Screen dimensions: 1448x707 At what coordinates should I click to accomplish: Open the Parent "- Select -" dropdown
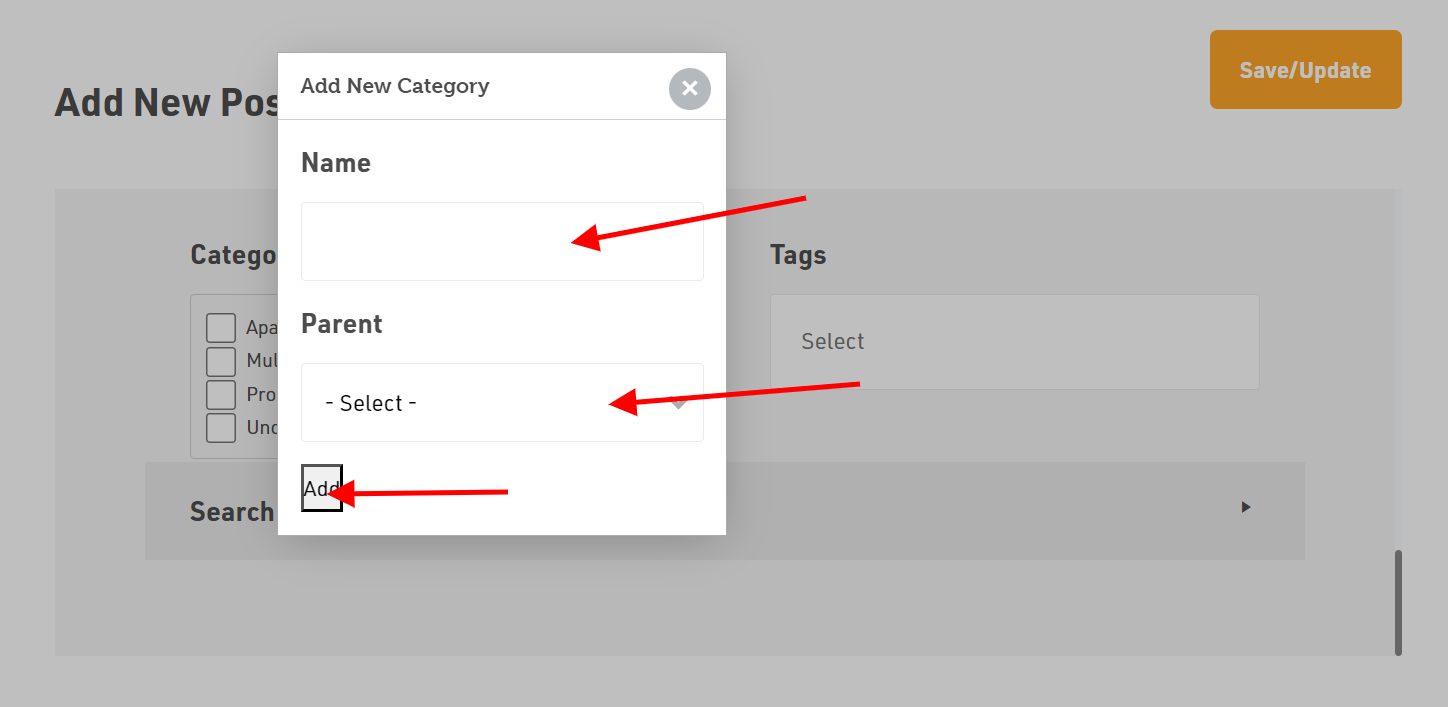pos(502,403)
